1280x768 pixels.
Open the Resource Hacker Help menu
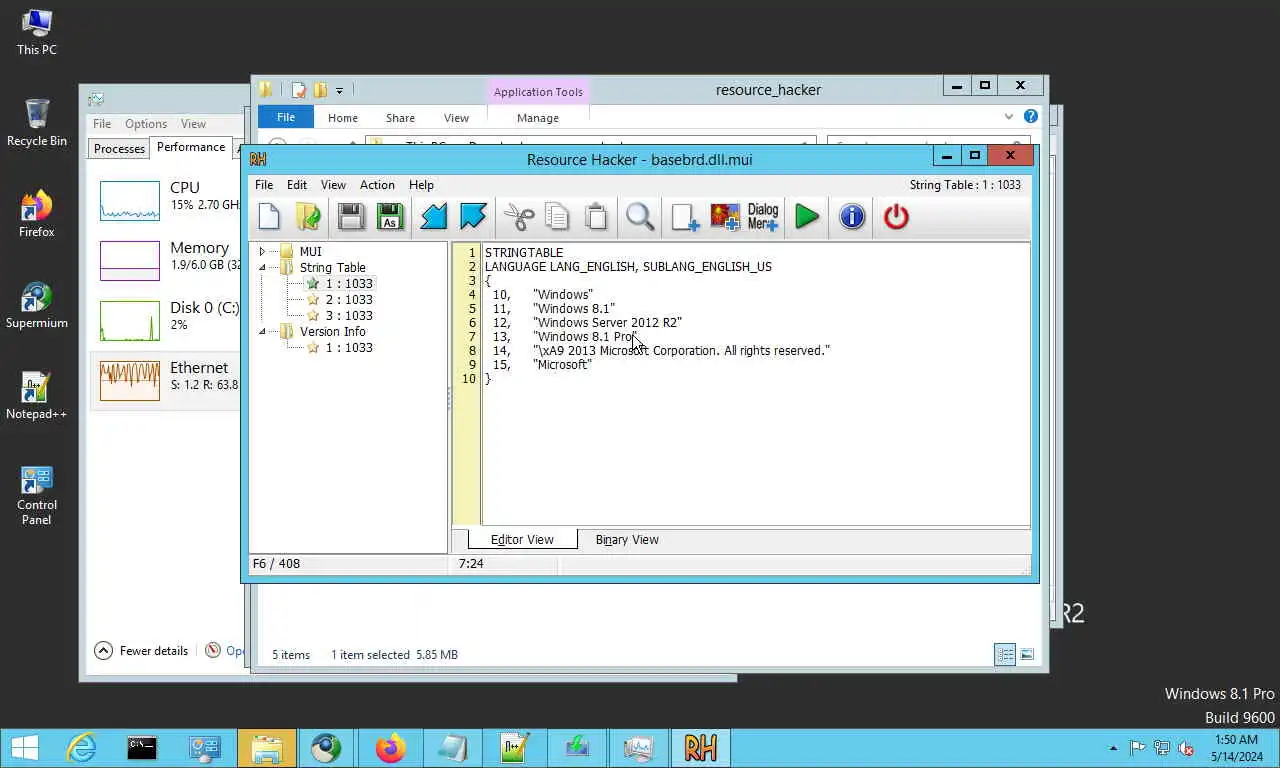pyautogui.click(x=421, y=185)
